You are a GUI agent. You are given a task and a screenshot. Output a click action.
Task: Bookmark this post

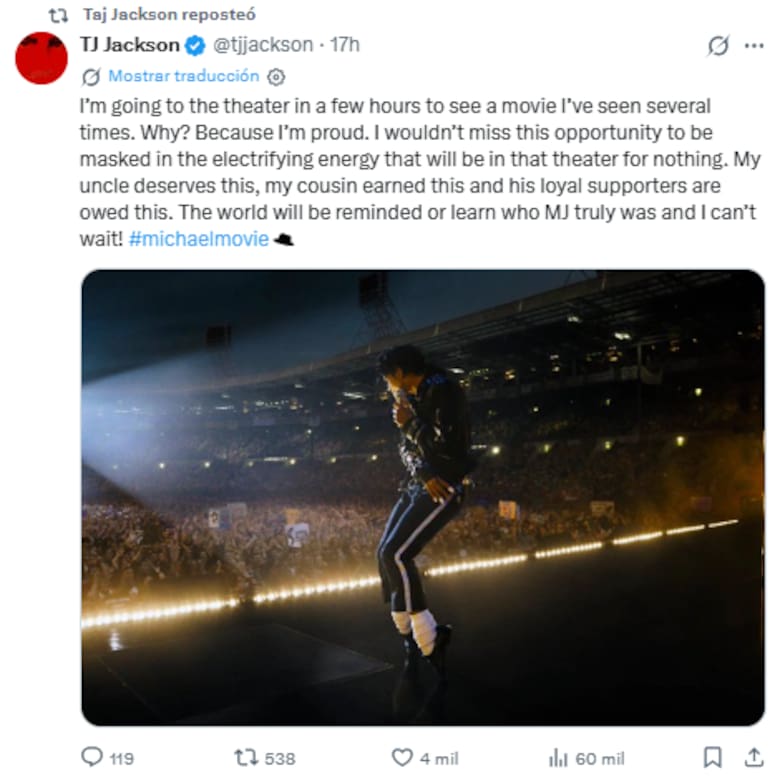(712, 757)
